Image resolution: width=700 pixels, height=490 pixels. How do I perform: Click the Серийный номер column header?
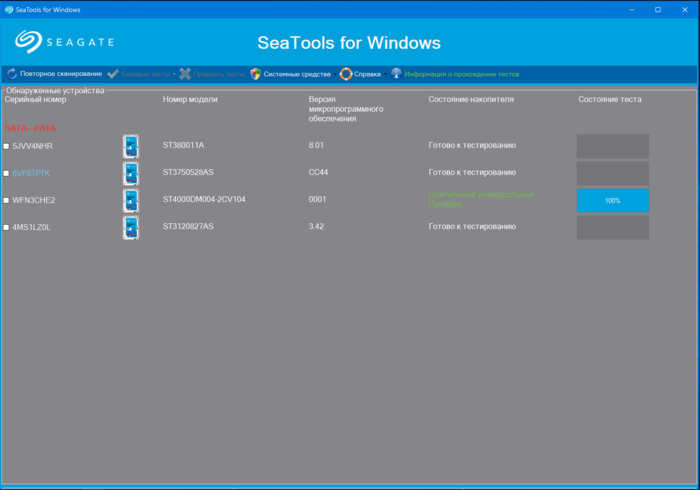coord(35,100)
